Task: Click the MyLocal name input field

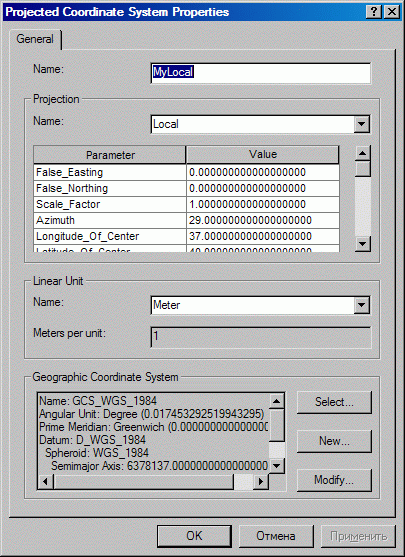Action: tap(261, 73)
